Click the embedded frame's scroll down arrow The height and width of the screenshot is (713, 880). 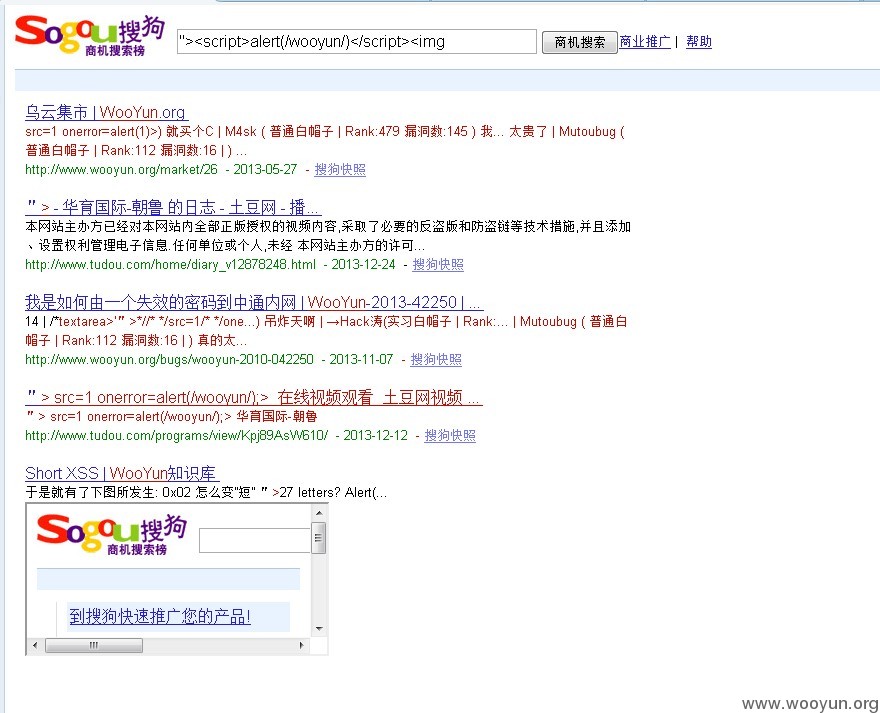pyautogui.click(x=319, y=629)
